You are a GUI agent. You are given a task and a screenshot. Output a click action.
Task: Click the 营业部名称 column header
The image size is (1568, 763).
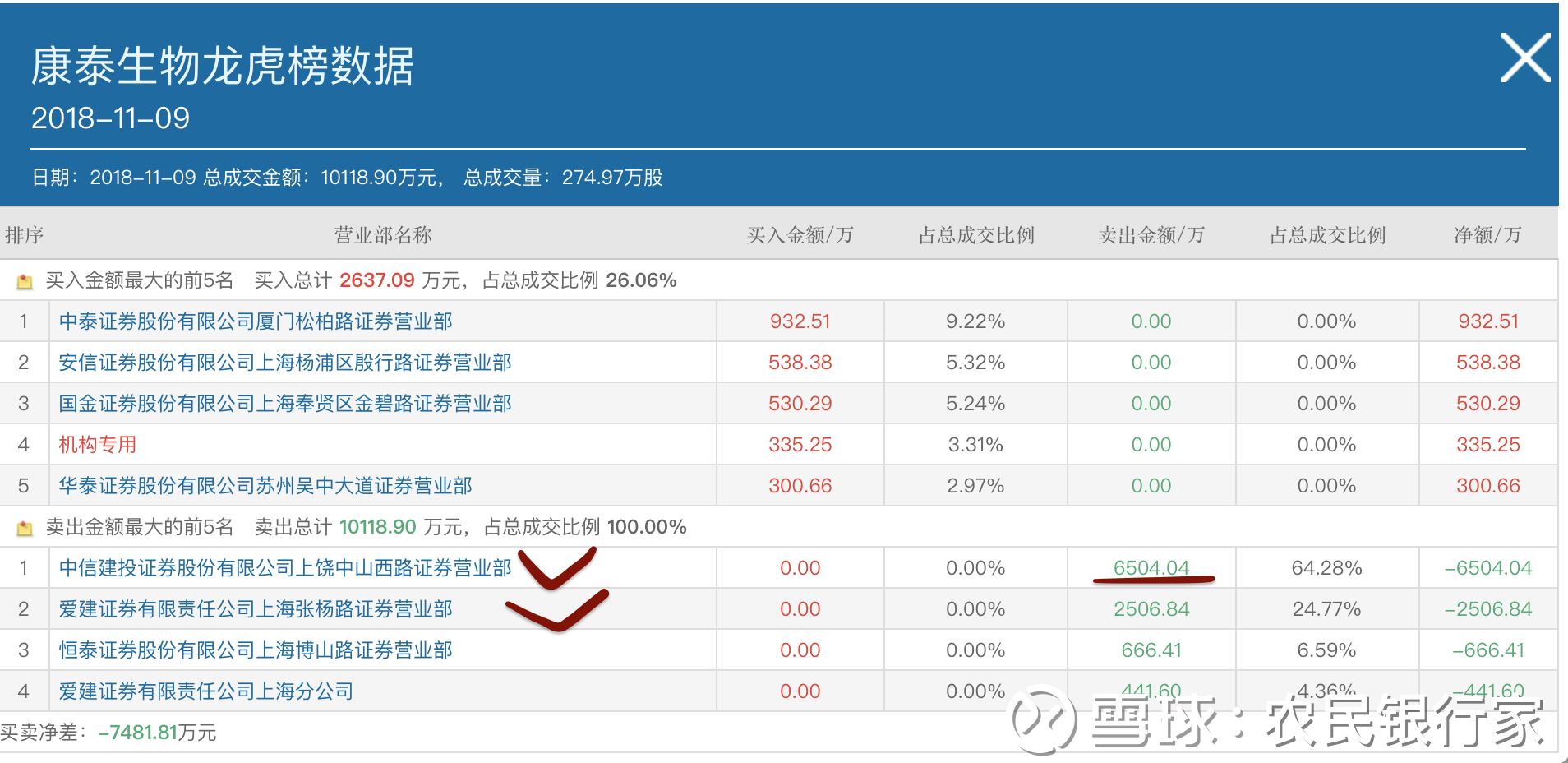point(383,235)
